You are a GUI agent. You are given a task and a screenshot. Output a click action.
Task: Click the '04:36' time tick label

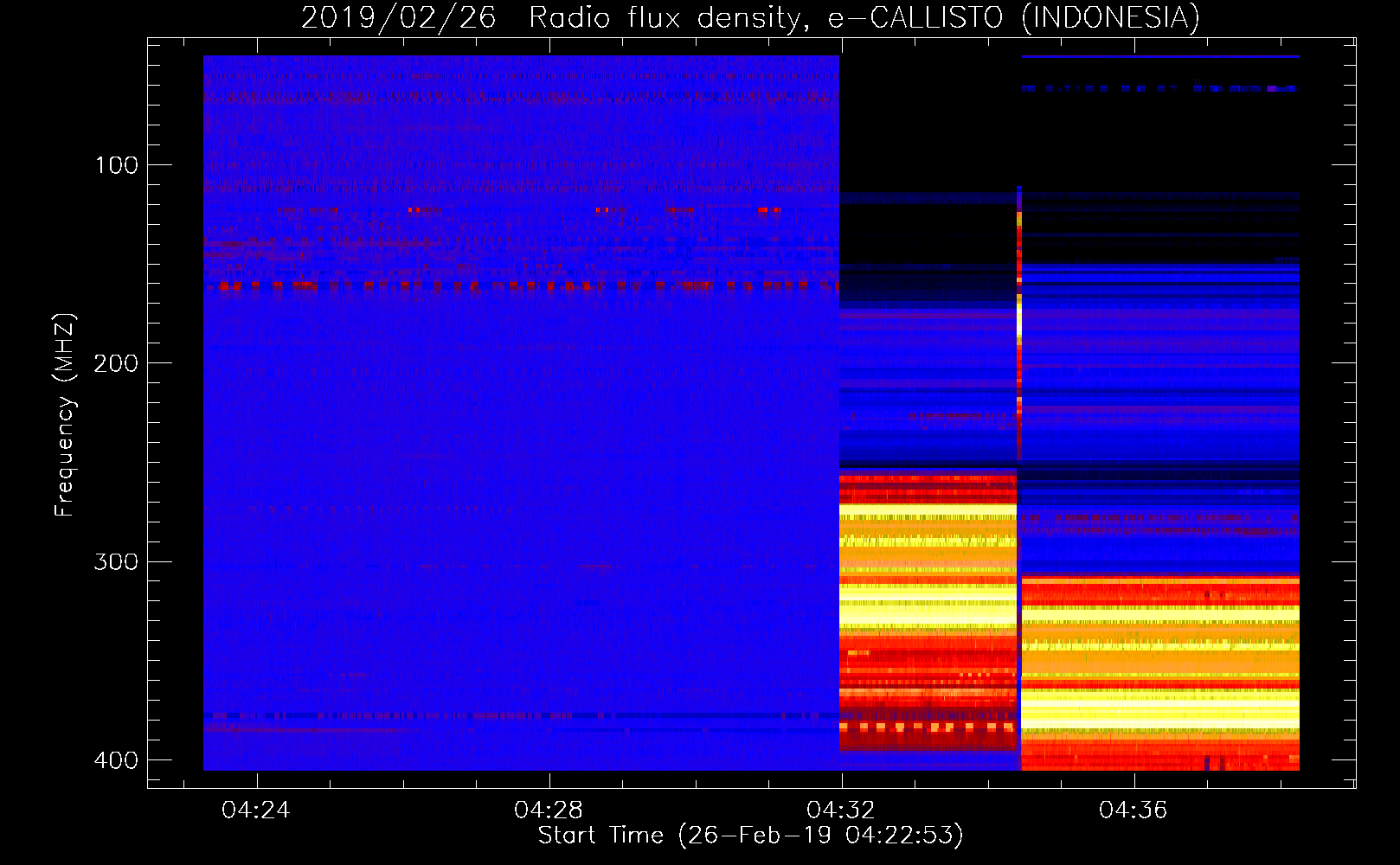click(x=1133, y=811)
